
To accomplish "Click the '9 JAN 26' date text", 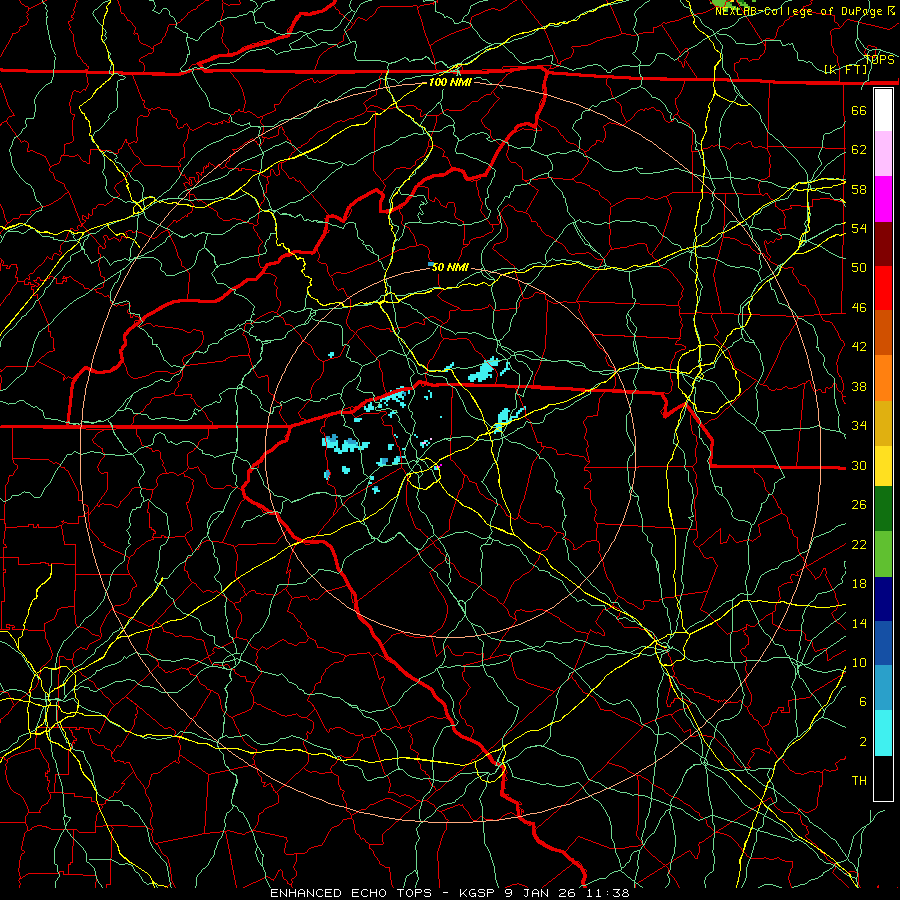I will click(540, 893).
